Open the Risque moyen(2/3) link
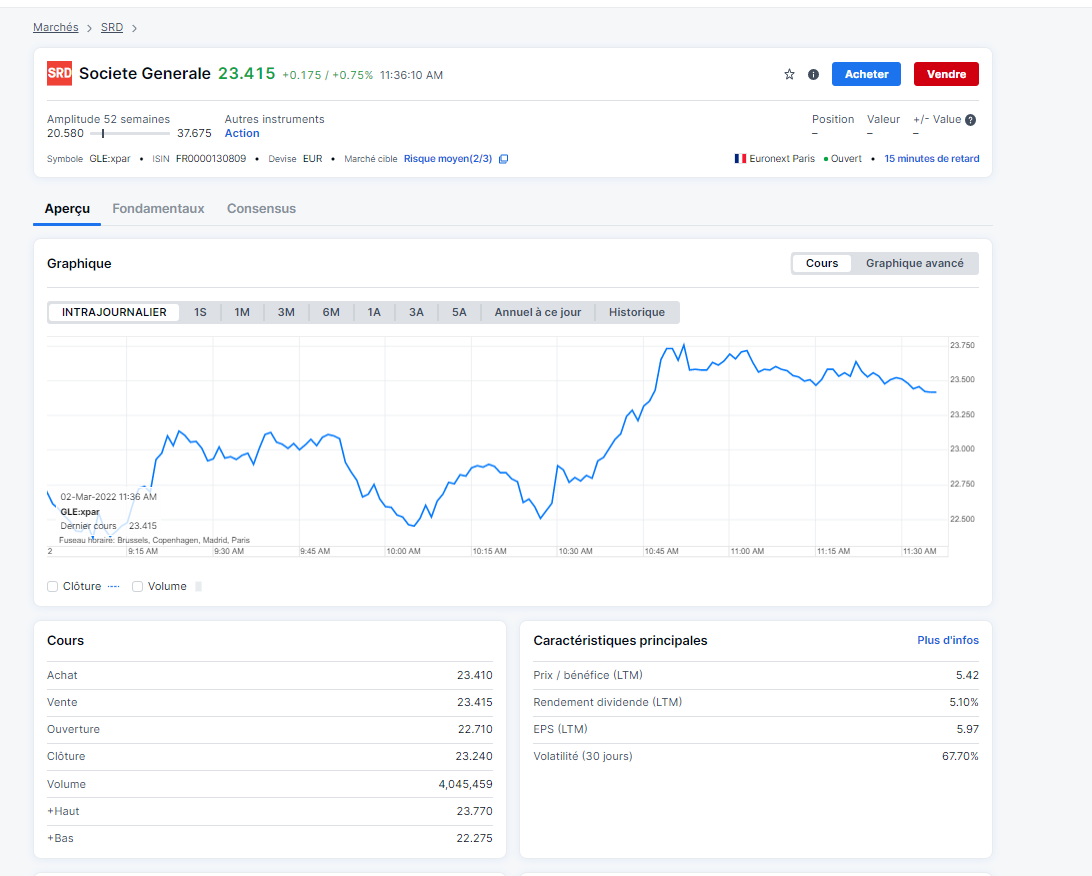The height and width of the screenshot is (876, 1092). (x=448, y=159)
